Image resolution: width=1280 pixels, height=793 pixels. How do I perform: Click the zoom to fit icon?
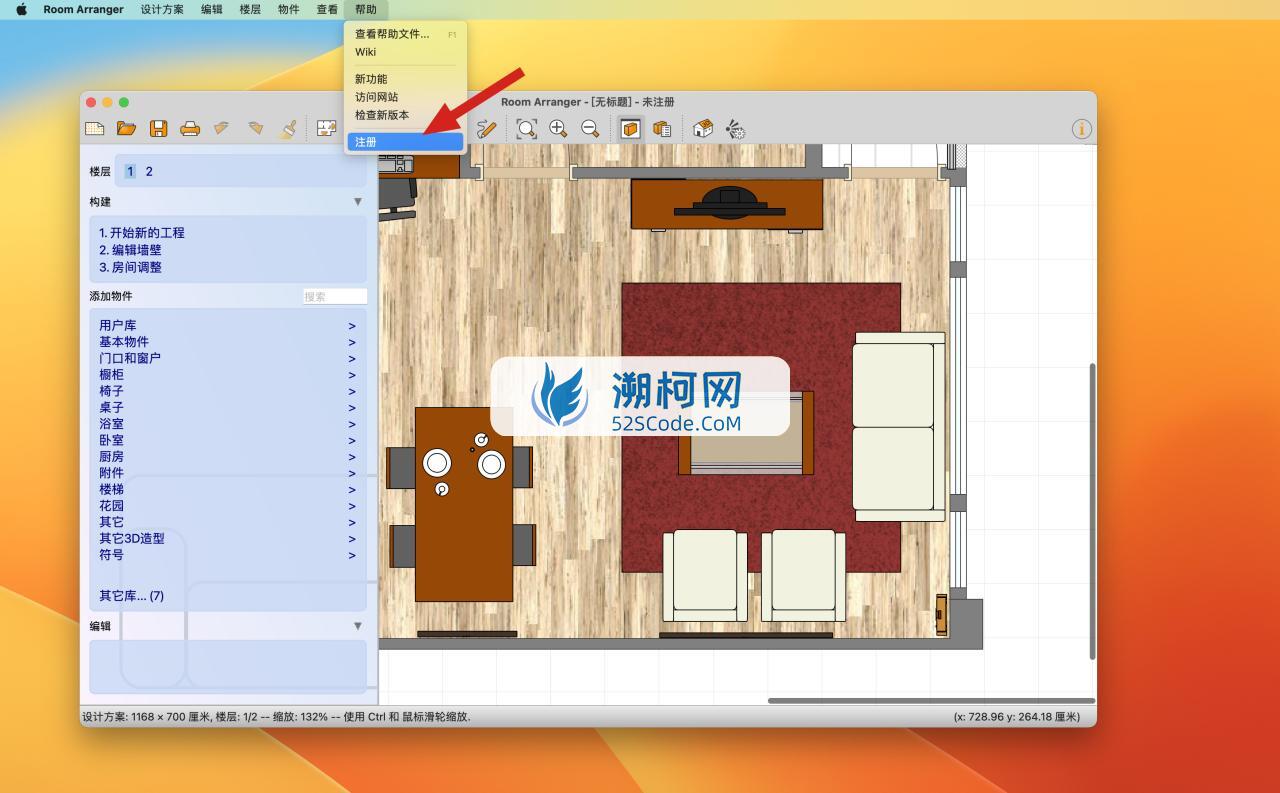(526, 128)
